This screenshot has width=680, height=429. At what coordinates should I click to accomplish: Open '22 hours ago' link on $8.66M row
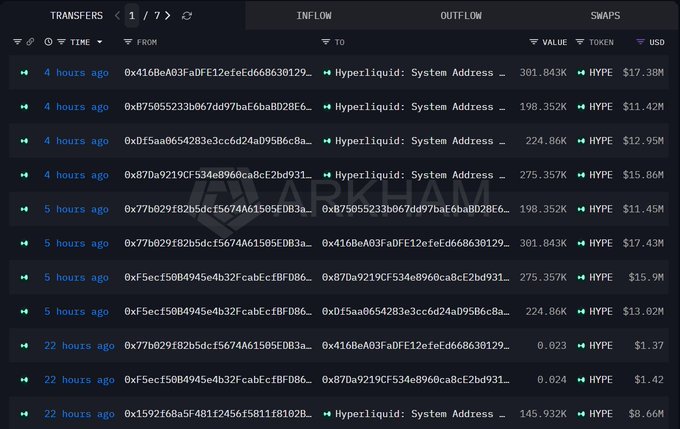tap(79, 414)
